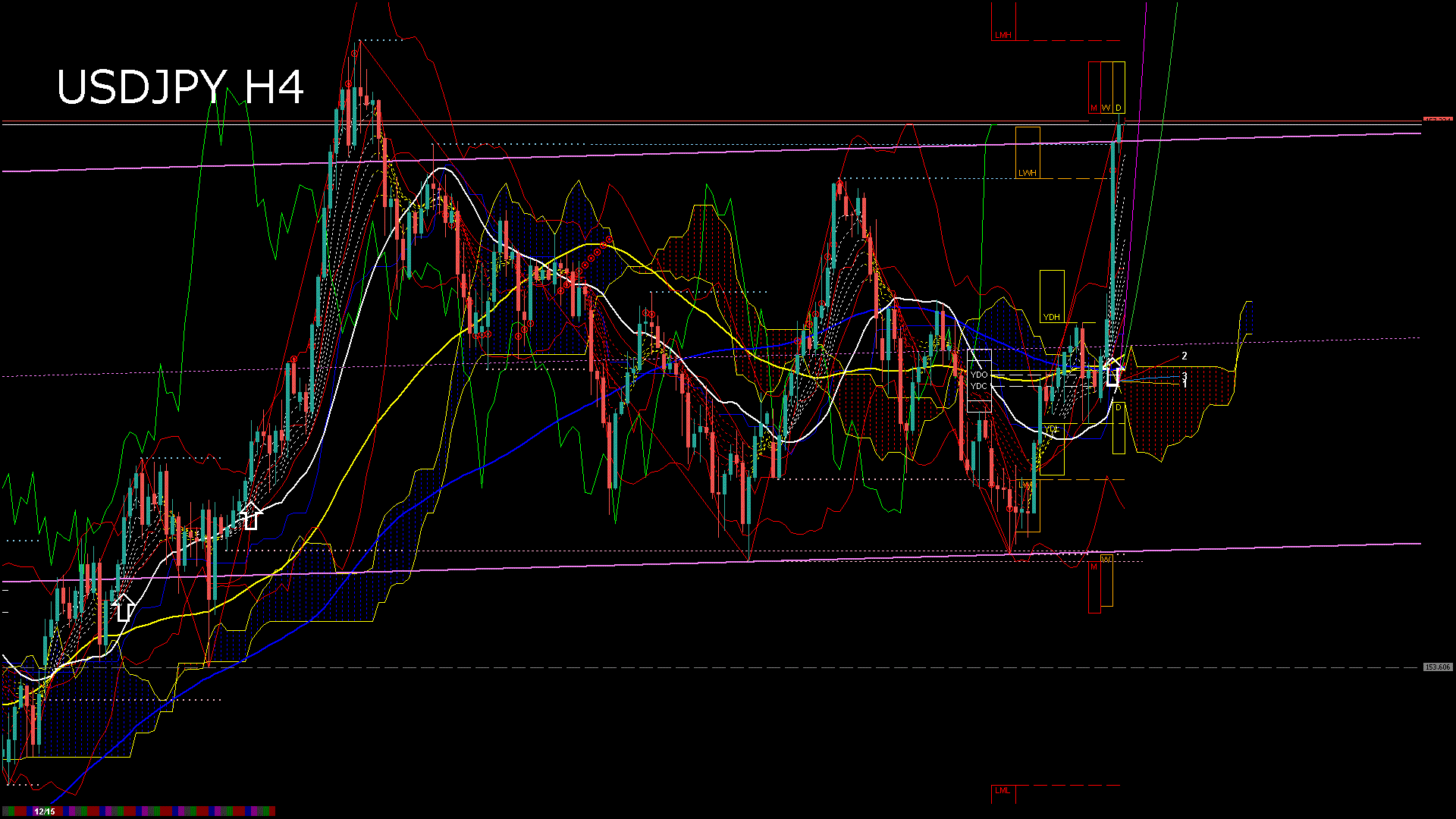Expand the VAL value-area box
Image resolution: width=1456 pixels, height=819 pixels.
(x=1106, y=559)
